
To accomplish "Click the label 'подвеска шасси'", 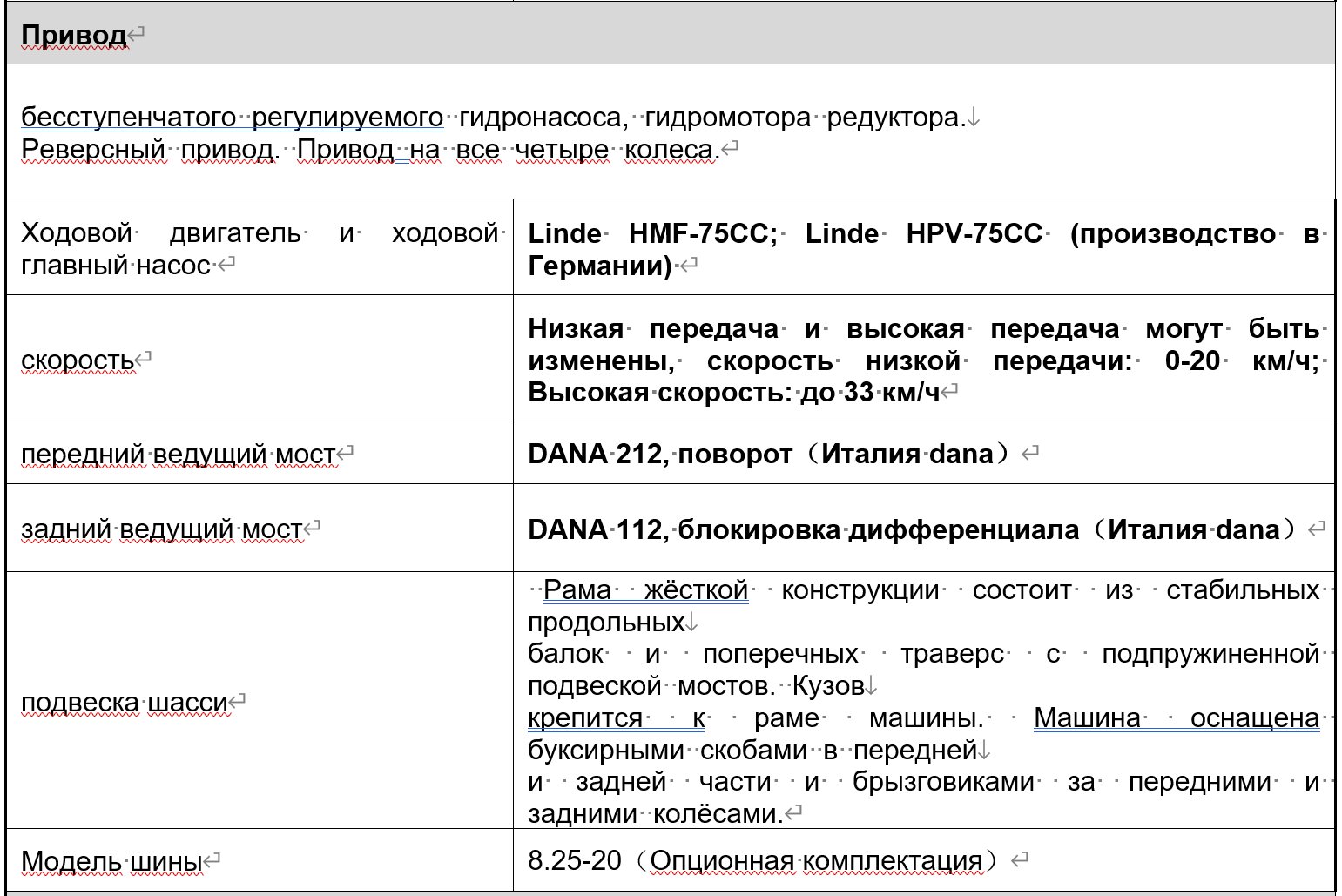I will pyautogui.click(x=124, y=702).
